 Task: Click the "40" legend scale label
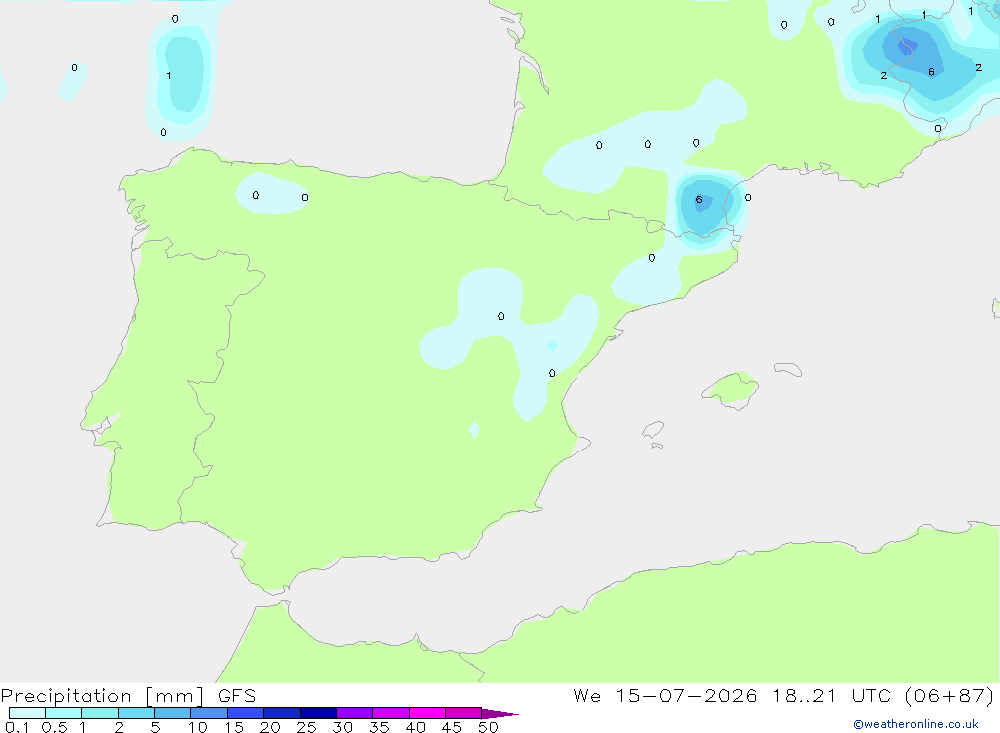click(416, 727)
